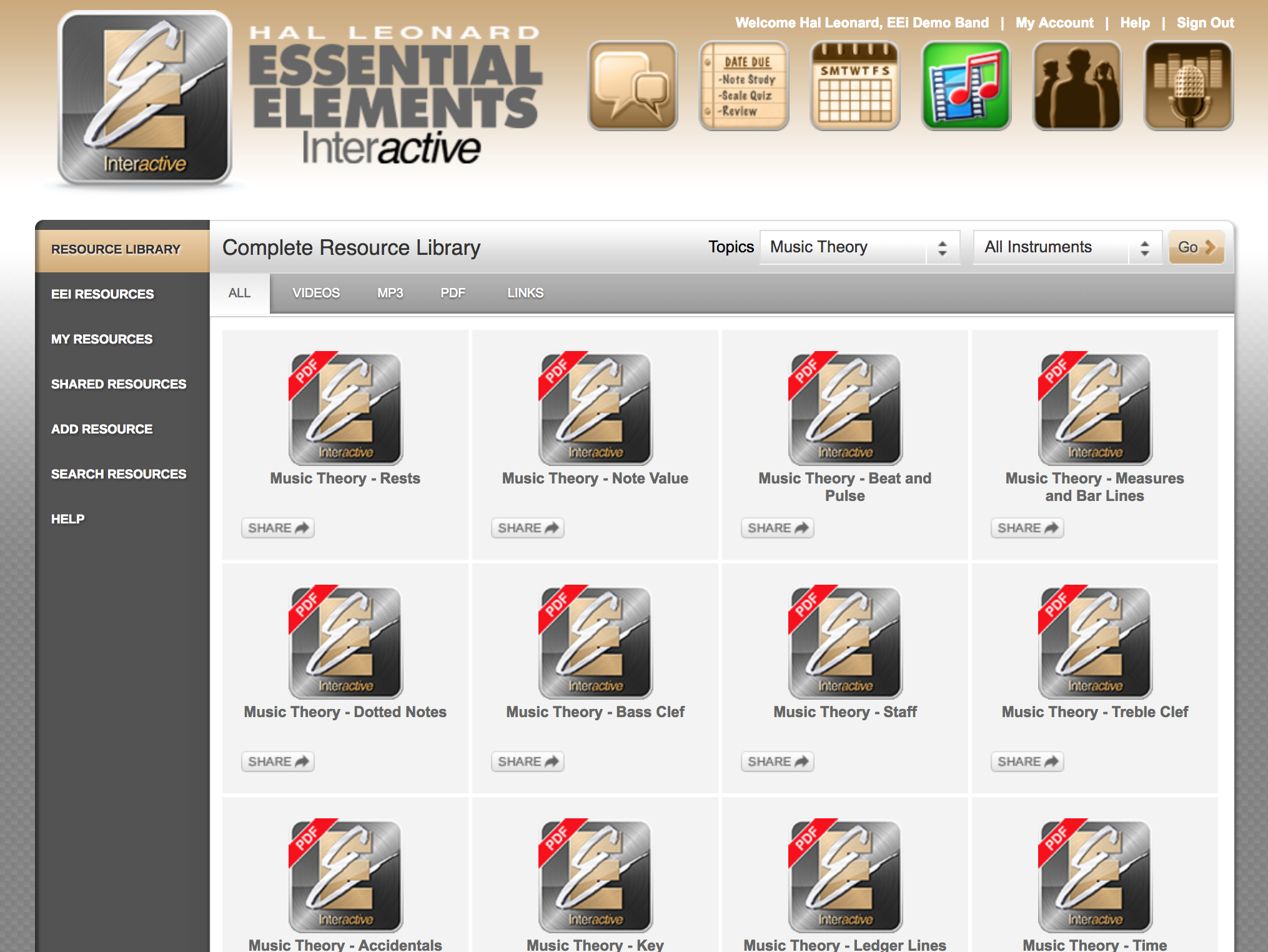The image size is (1268, 952).
Task: Expand the All Instruments dropdown
Action: [x=1067, y=247]
